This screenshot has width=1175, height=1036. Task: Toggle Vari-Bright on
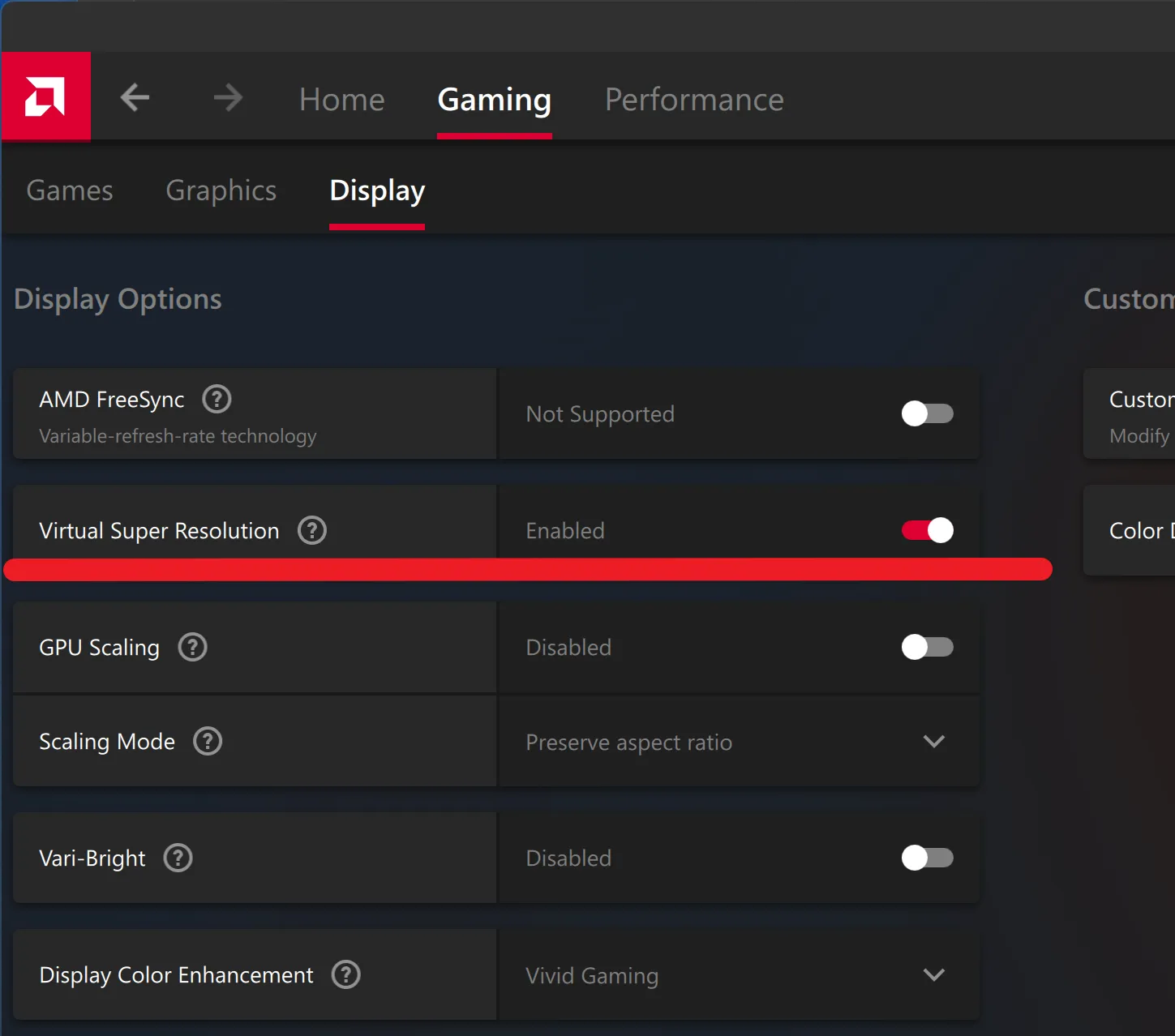pyautogui.click(x=927, y=858)
